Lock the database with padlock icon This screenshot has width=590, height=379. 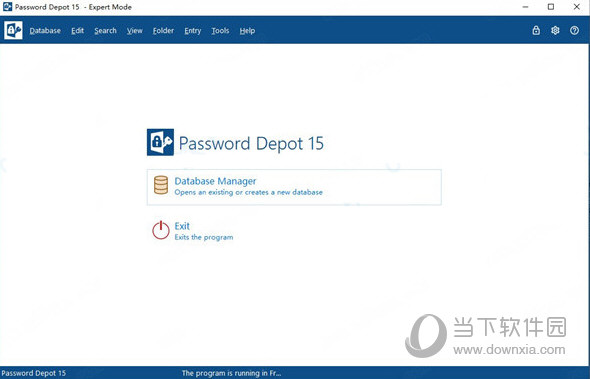pos(536,30)
